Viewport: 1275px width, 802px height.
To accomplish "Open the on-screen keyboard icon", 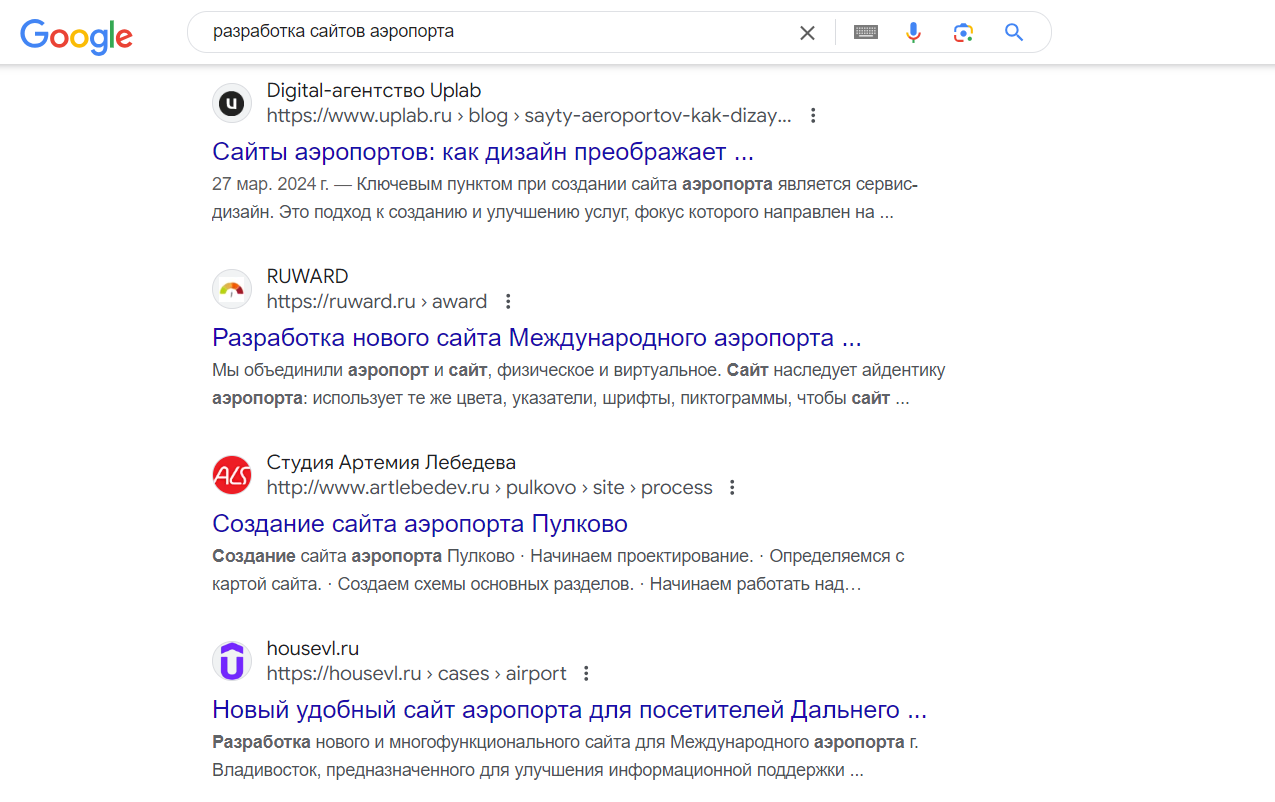I will 866,33.
